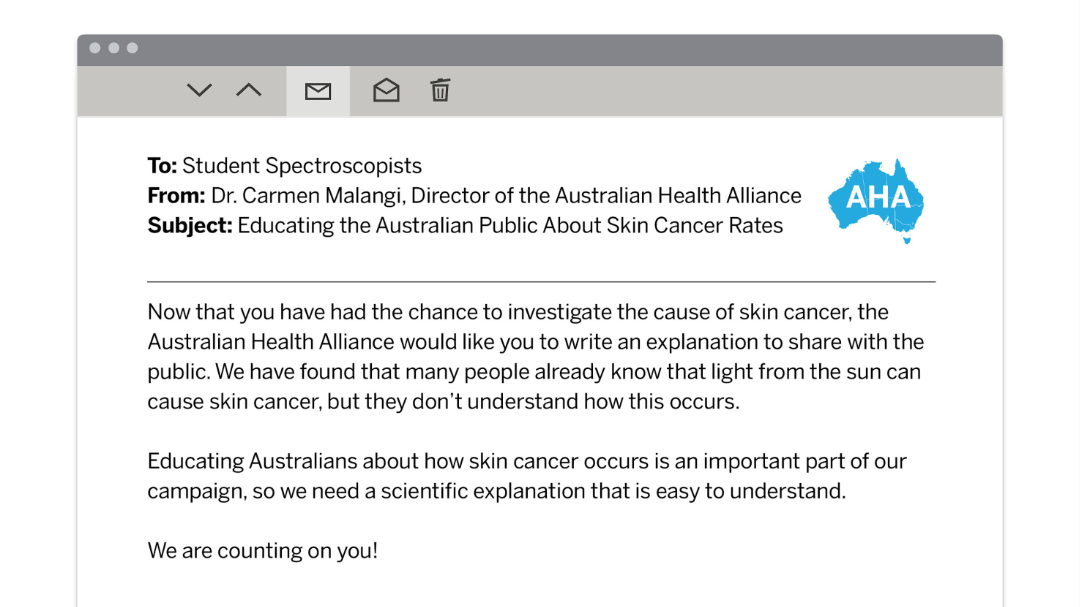This screenshot has height=607, width=1080.
Task: Go to previous message with up chevron
Action: tap(248, 91)
